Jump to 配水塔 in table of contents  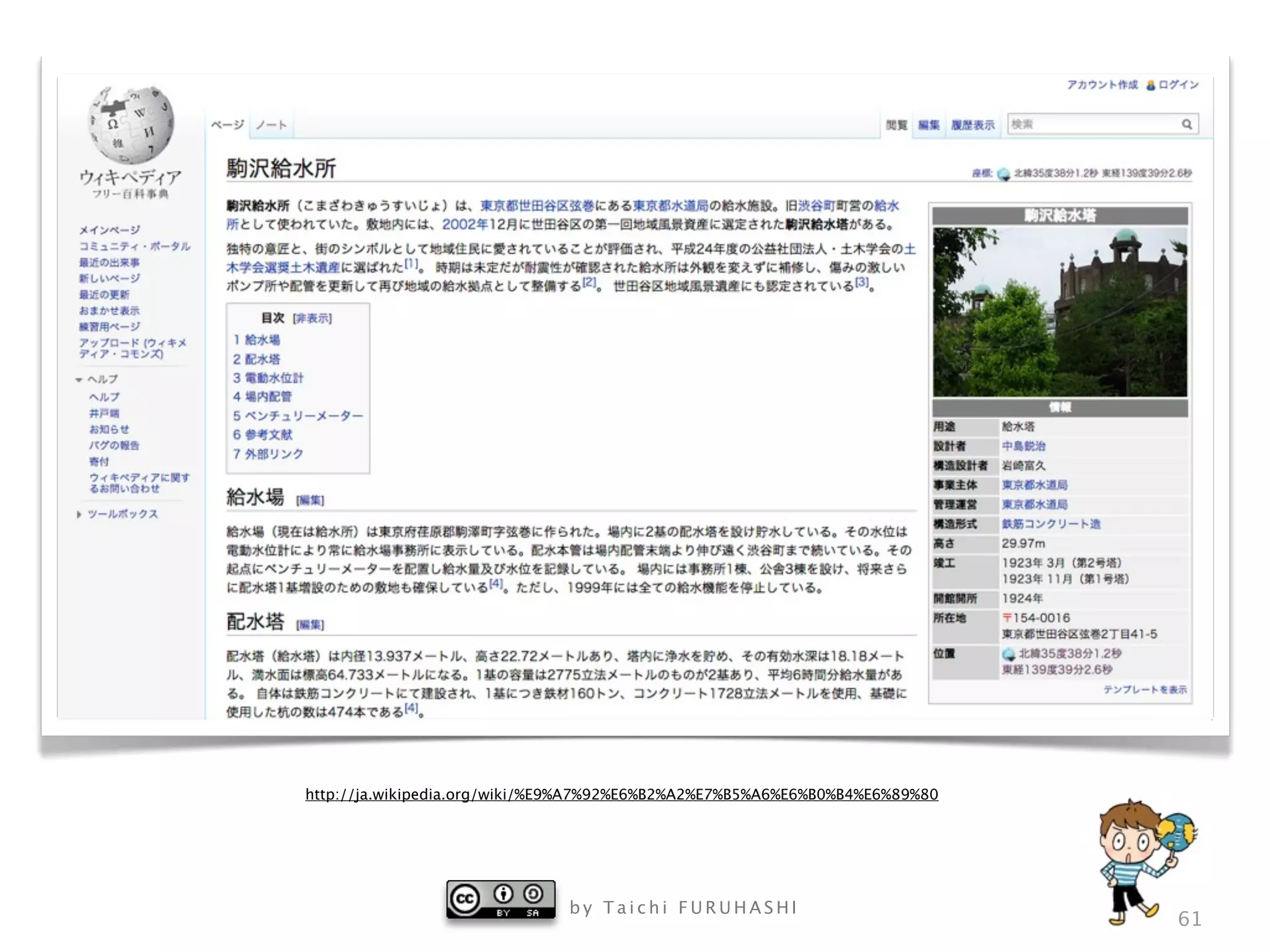coord(262,359)
